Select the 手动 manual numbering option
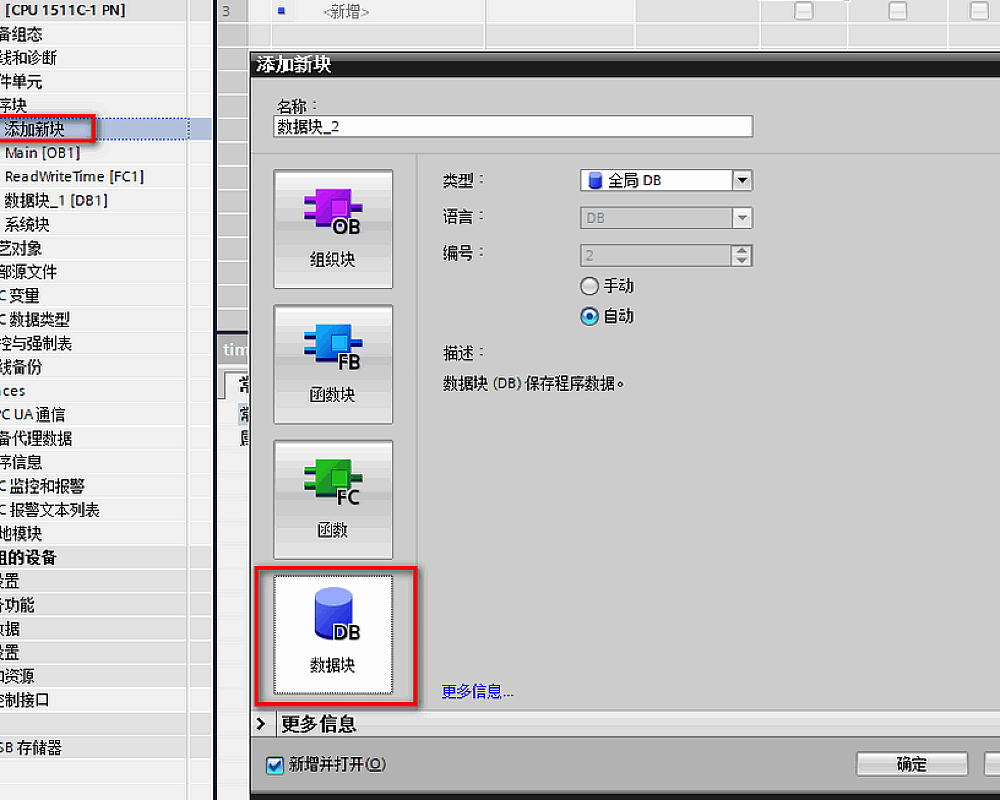The height and width of the screenshot is (800, 1000). (x=590, y=286)
